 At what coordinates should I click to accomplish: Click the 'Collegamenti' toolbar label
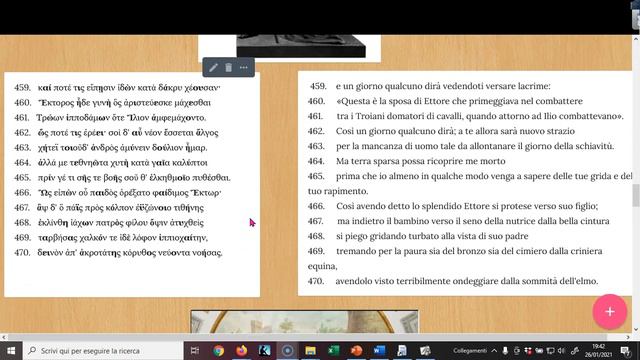pyautogui.click(x=470, y=351)
